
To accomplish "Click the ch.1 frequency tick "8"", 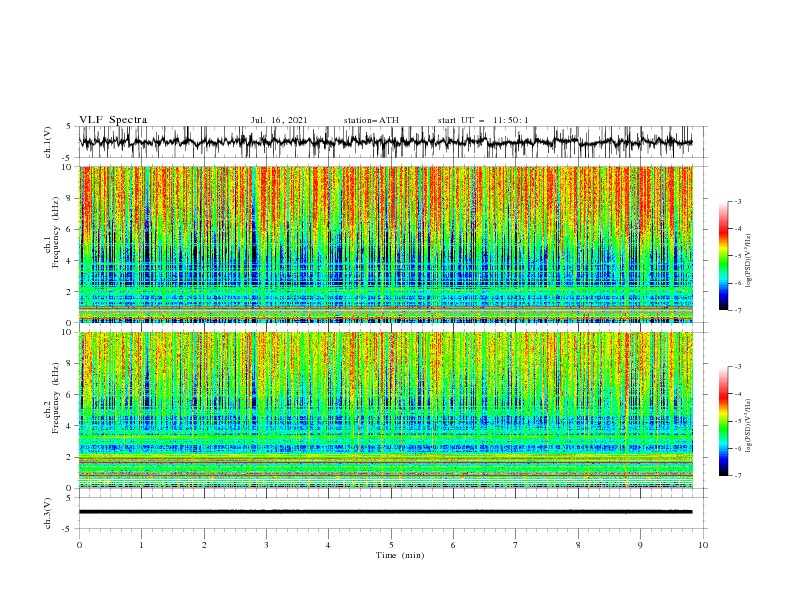I will pyautogui.click(x=69, y=198).
